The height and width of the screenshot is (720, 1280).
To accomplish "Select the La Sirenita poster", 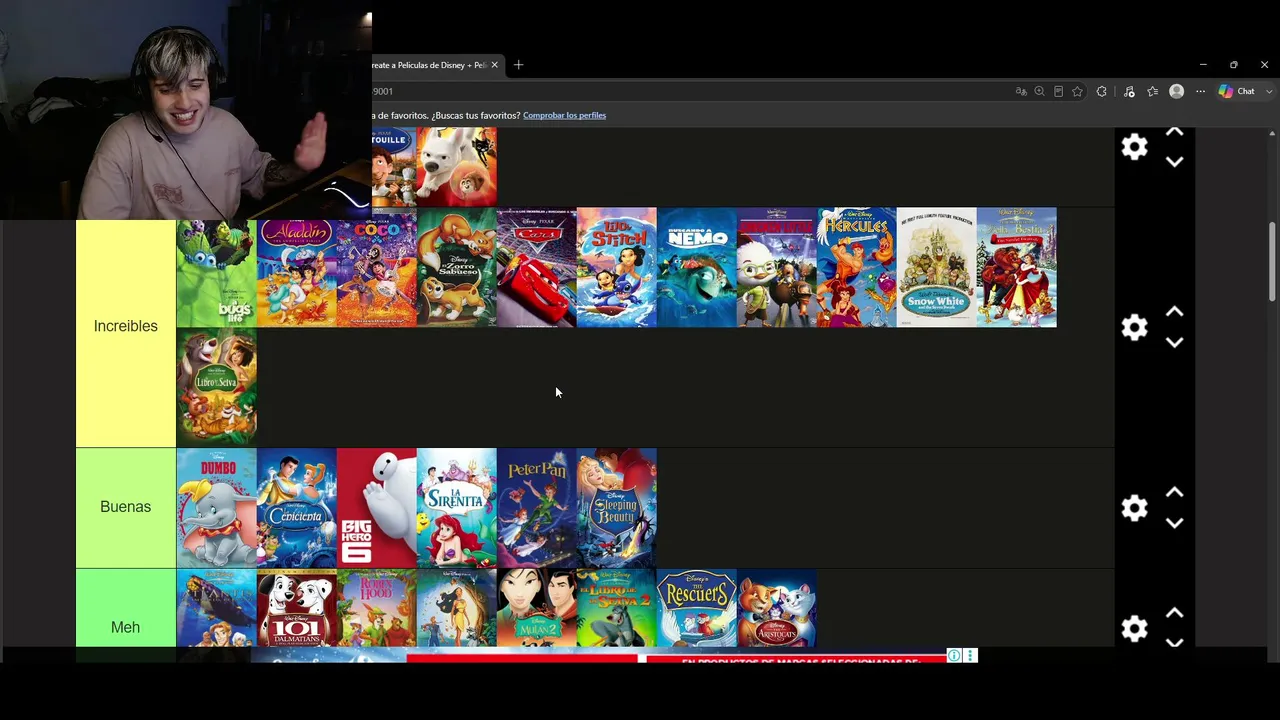I will point(456,507).
